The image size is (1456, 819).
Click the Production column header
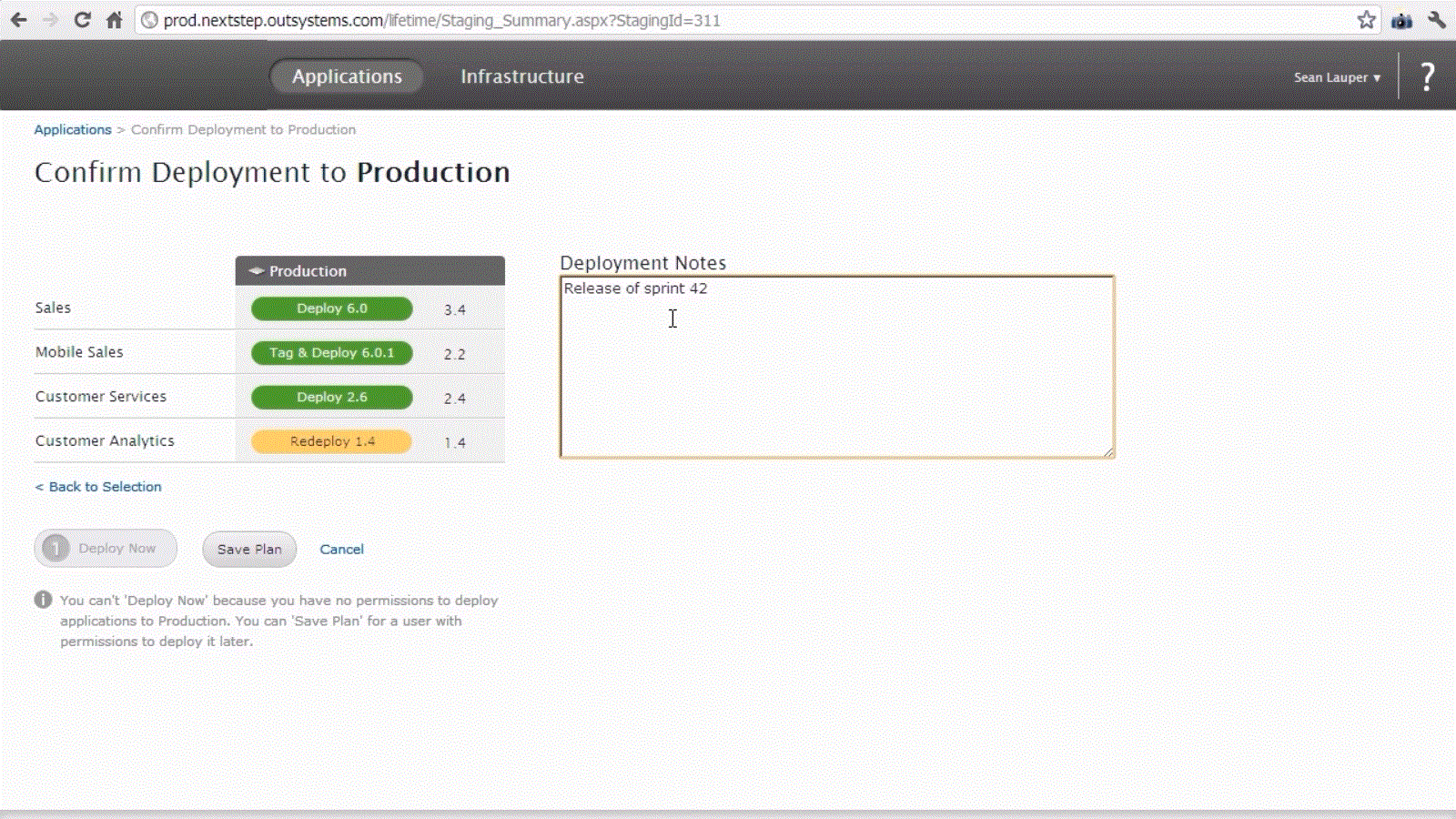click(x=369, y=271)
